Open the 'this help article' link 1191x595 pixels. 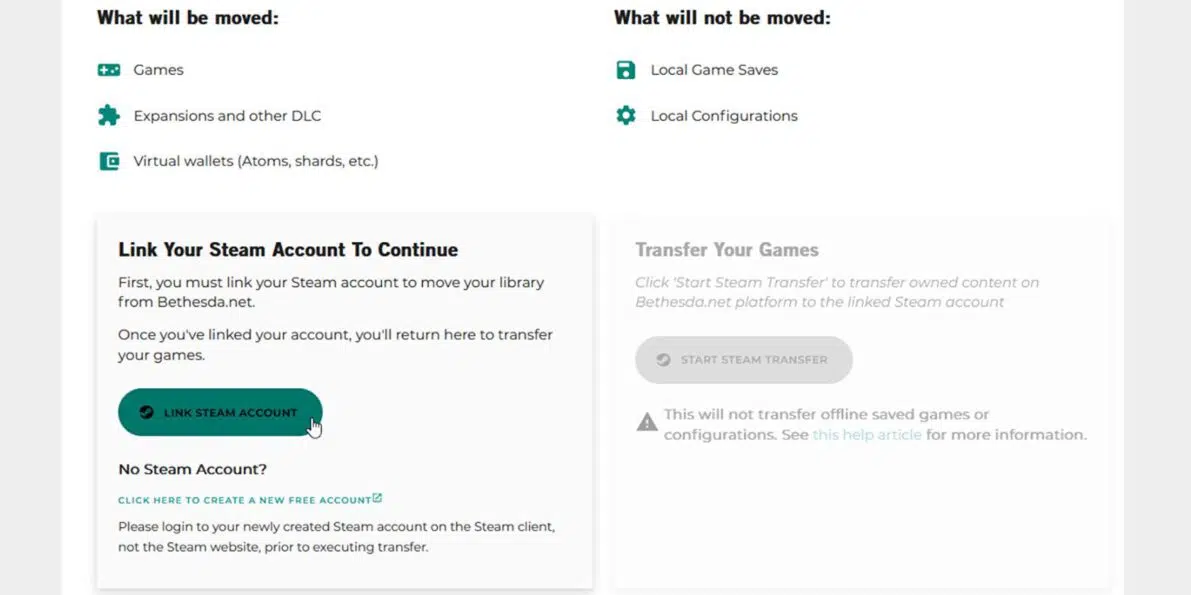point(866,435)
